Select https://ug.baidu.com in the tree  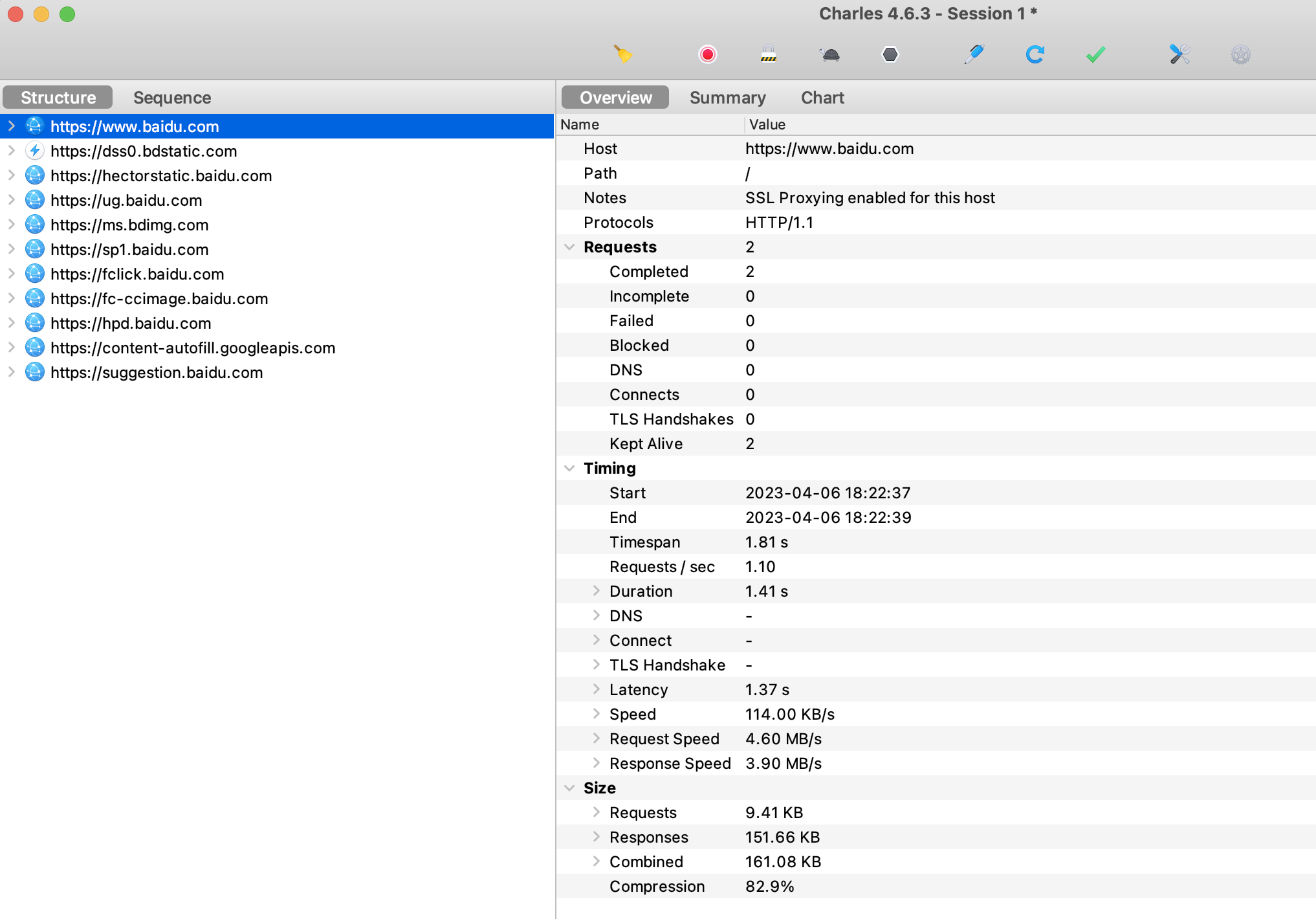pyautogui.click(x=126, y=200)
